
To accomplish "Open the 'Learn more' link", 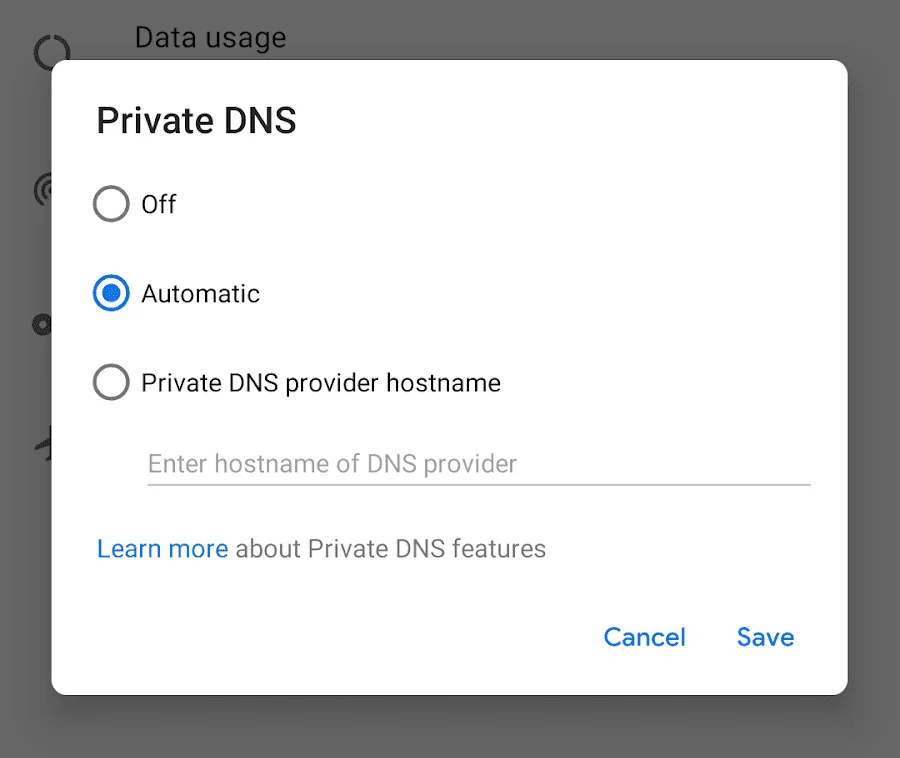I will point(162,549).
